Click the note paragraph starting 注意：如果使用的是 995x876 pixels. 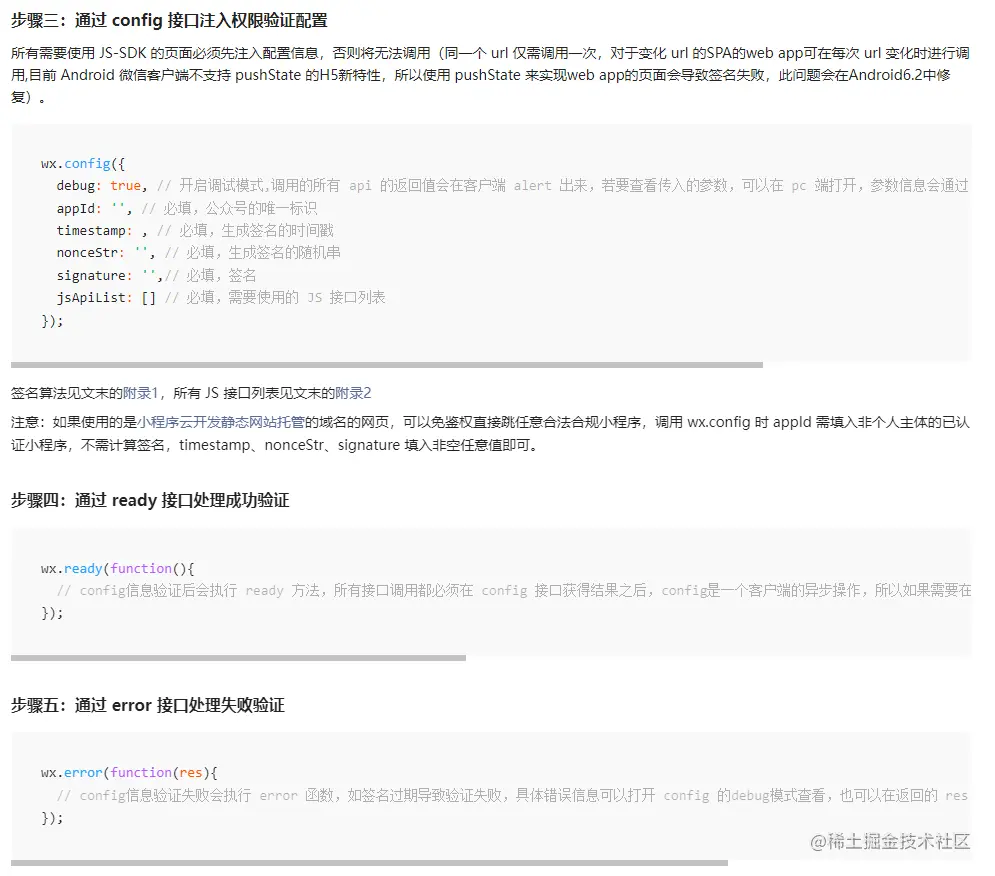click(490, 434)
